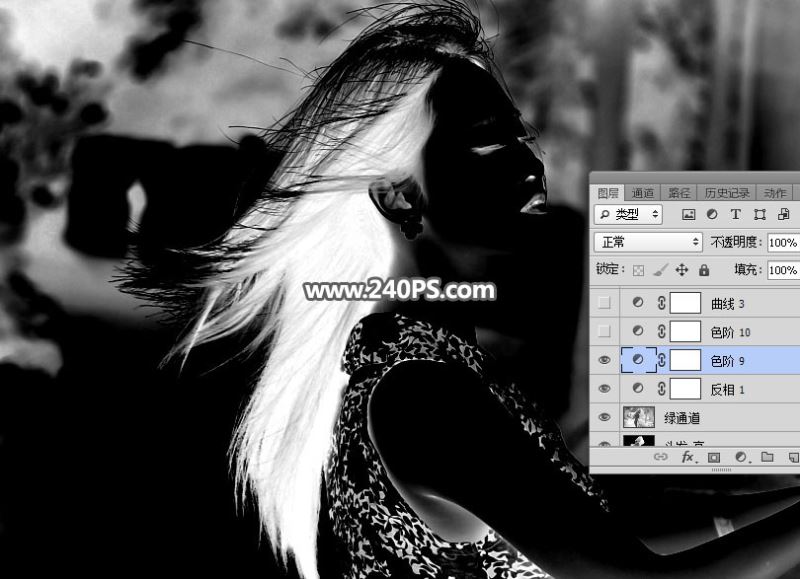Filter layers by pixel image type
Screen dimensions: 800x579
(x=688, y=215)
